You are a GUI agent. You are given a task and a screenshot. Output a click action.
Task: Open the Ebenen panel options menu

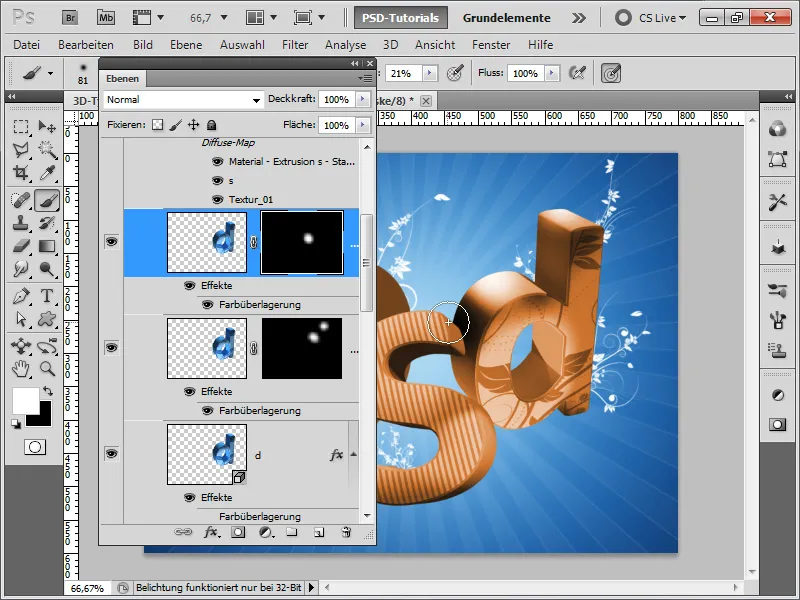365,79
